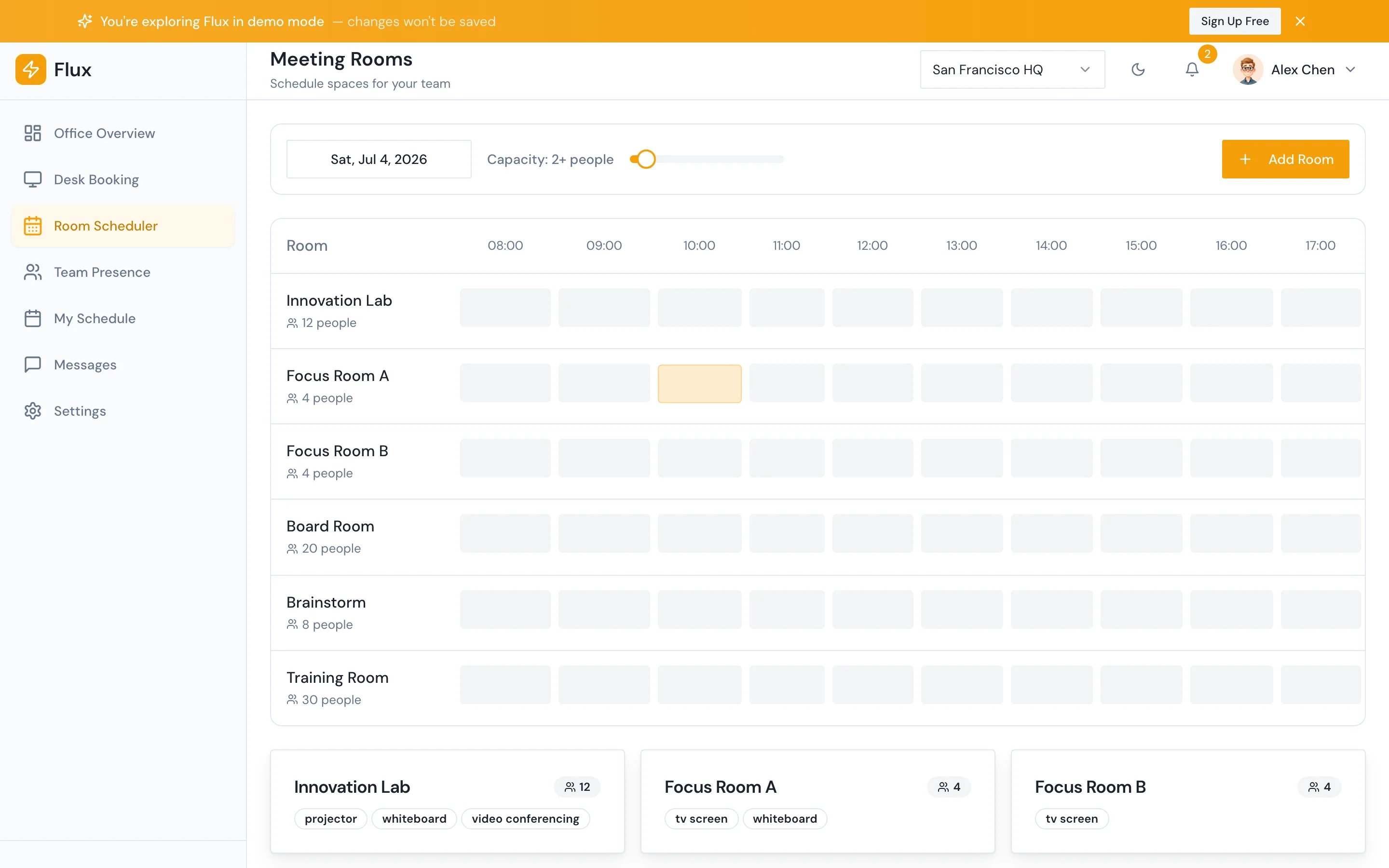Screen dimensions: 1389x868
Task: Expand the Alex Chen account menu chevron
Action: click(x=1350, y=69)
